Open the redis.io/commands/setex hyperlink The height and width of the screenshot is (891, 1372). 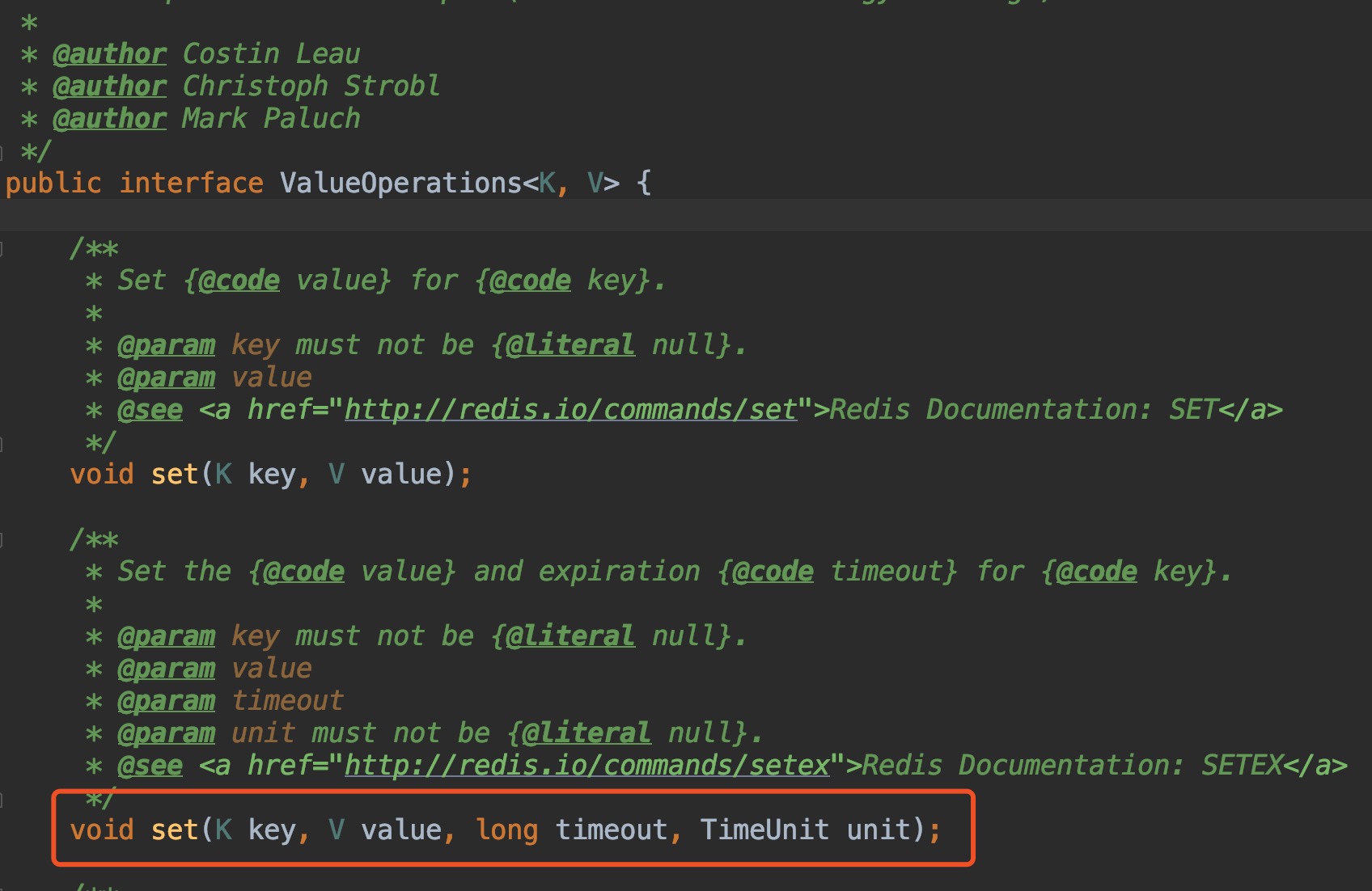[586, 766]
